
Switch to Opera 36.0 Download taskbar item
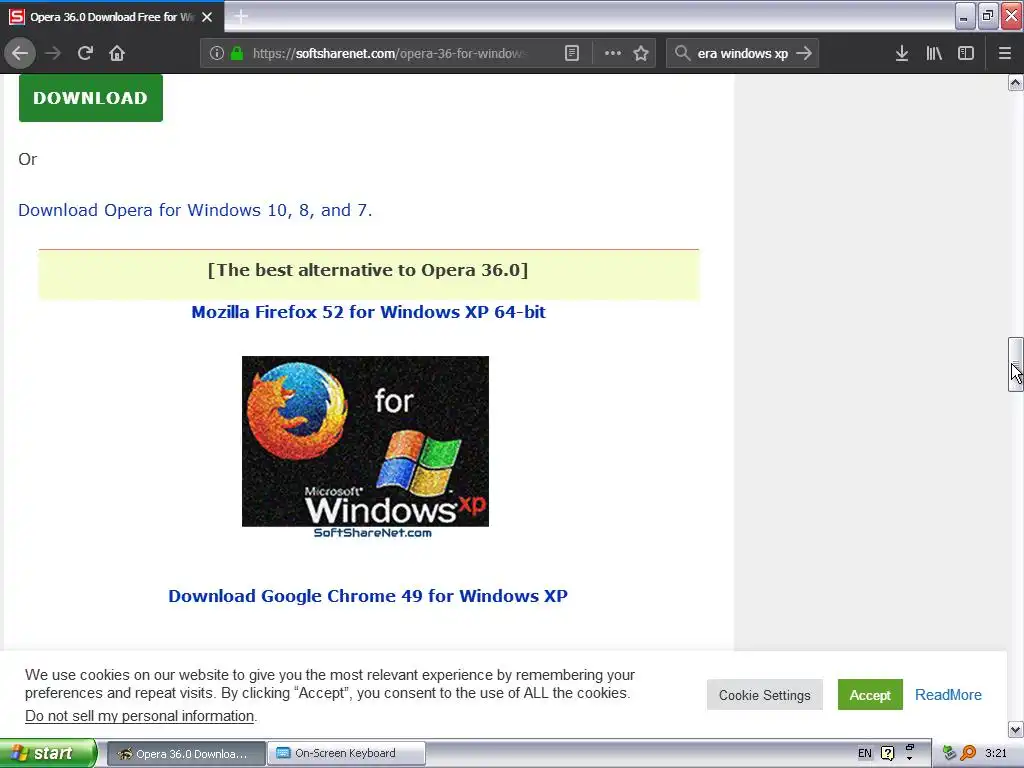point(185,754)
